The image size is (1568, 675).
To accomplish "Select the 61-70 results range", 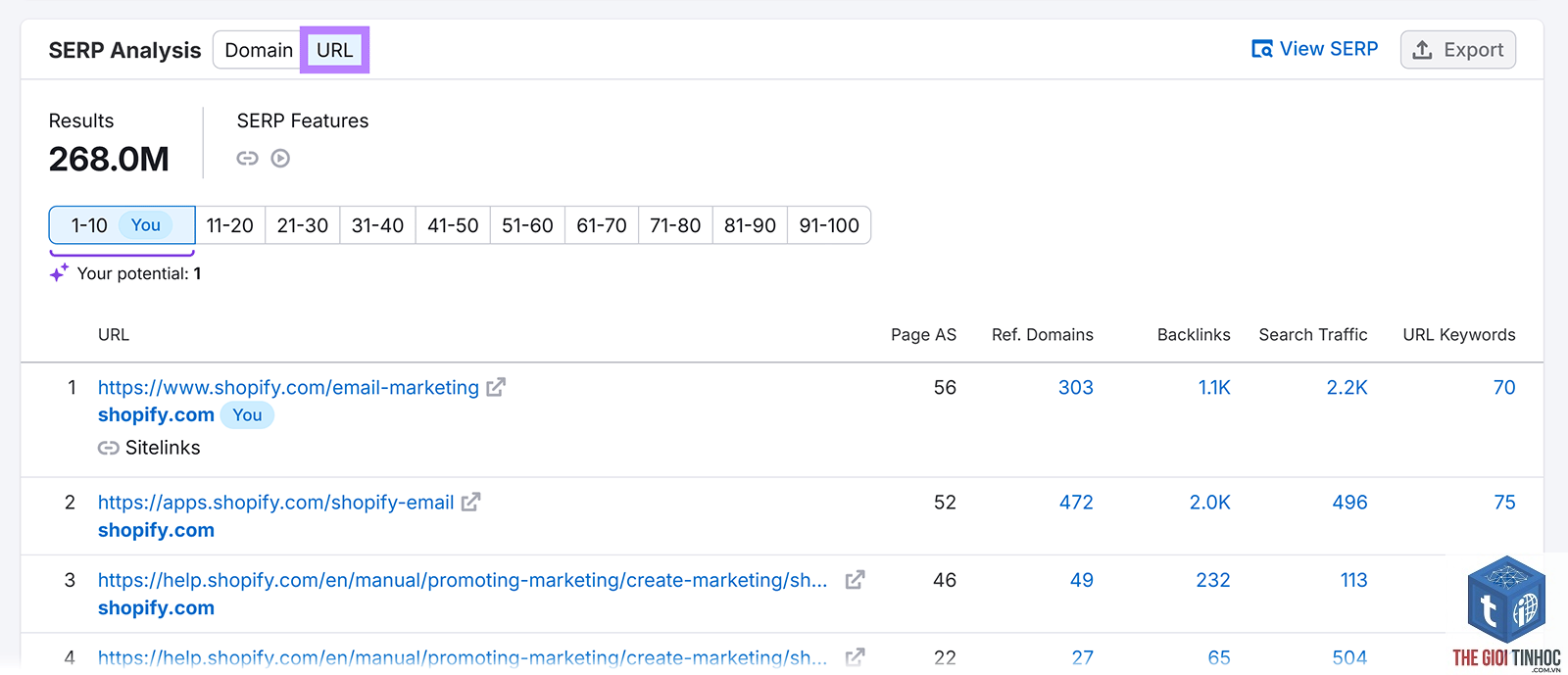I will [x=602, y=225].
